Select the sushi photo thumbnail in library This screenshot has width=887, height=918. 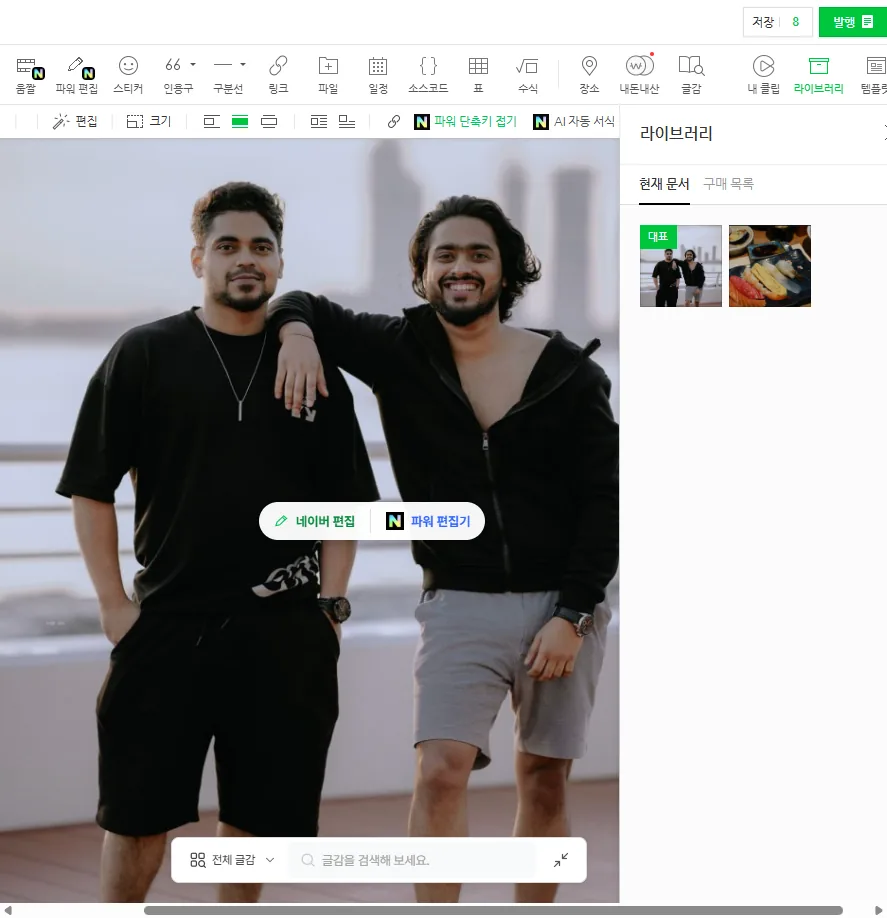tap(770, 266)
